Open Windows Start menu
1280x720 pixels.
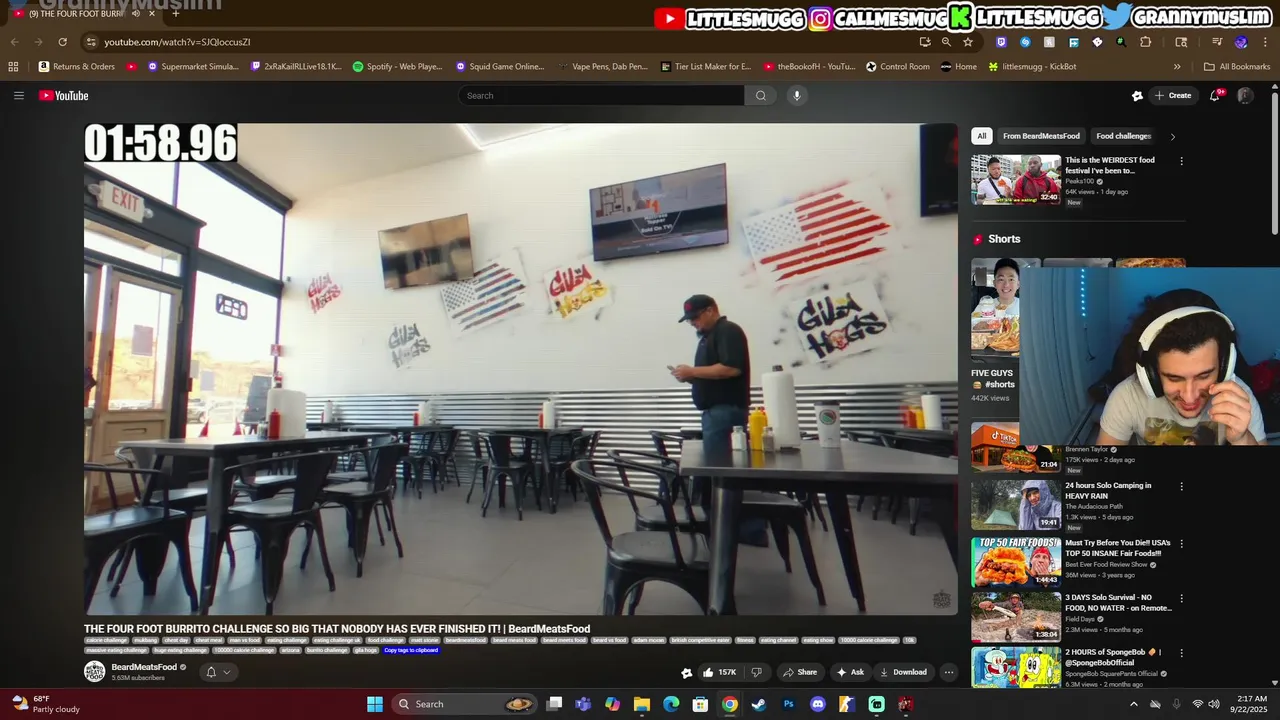pos(375,704)
